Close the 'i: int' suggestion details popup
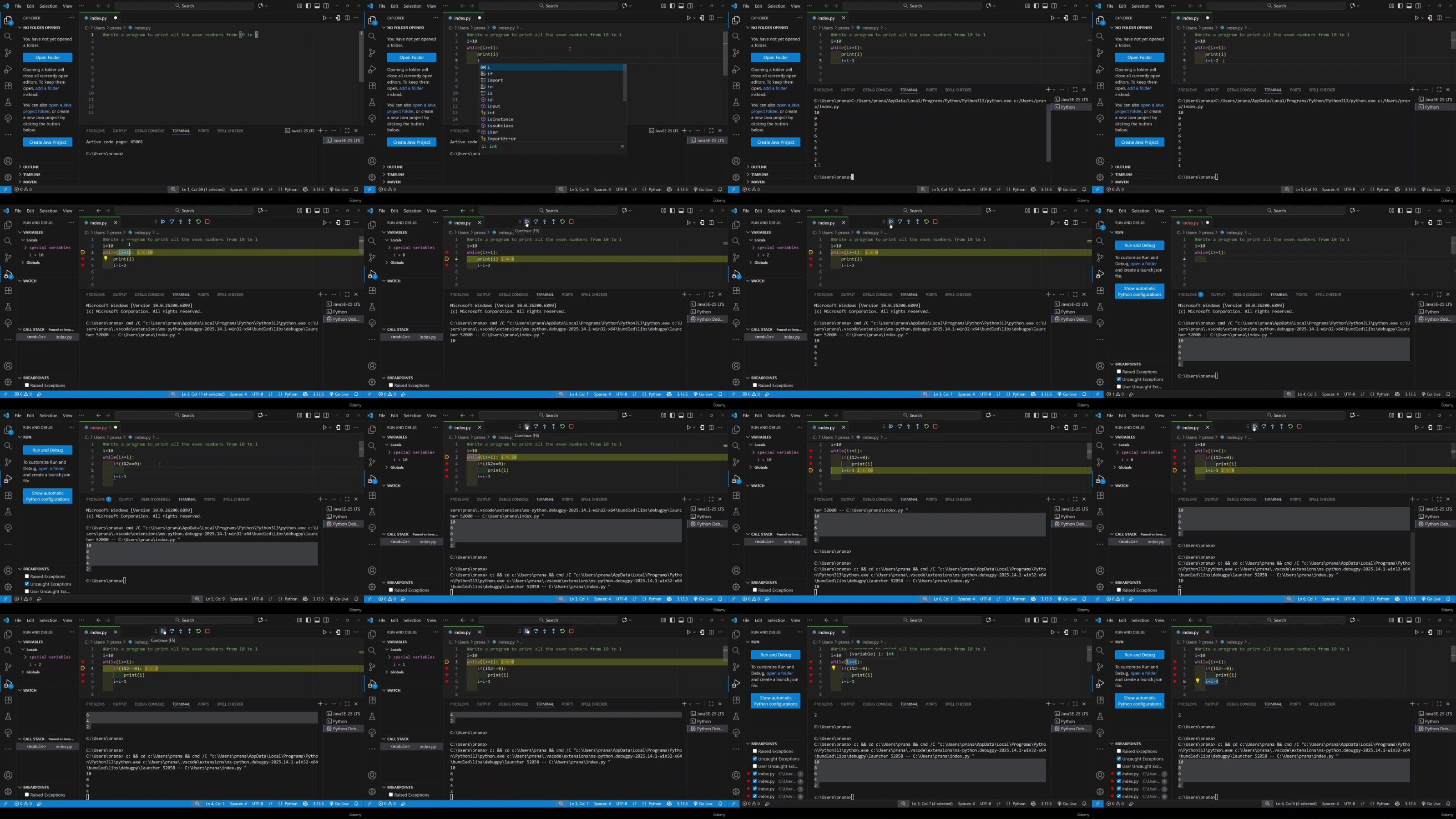 pyautogui.click(x=622, y=147)
